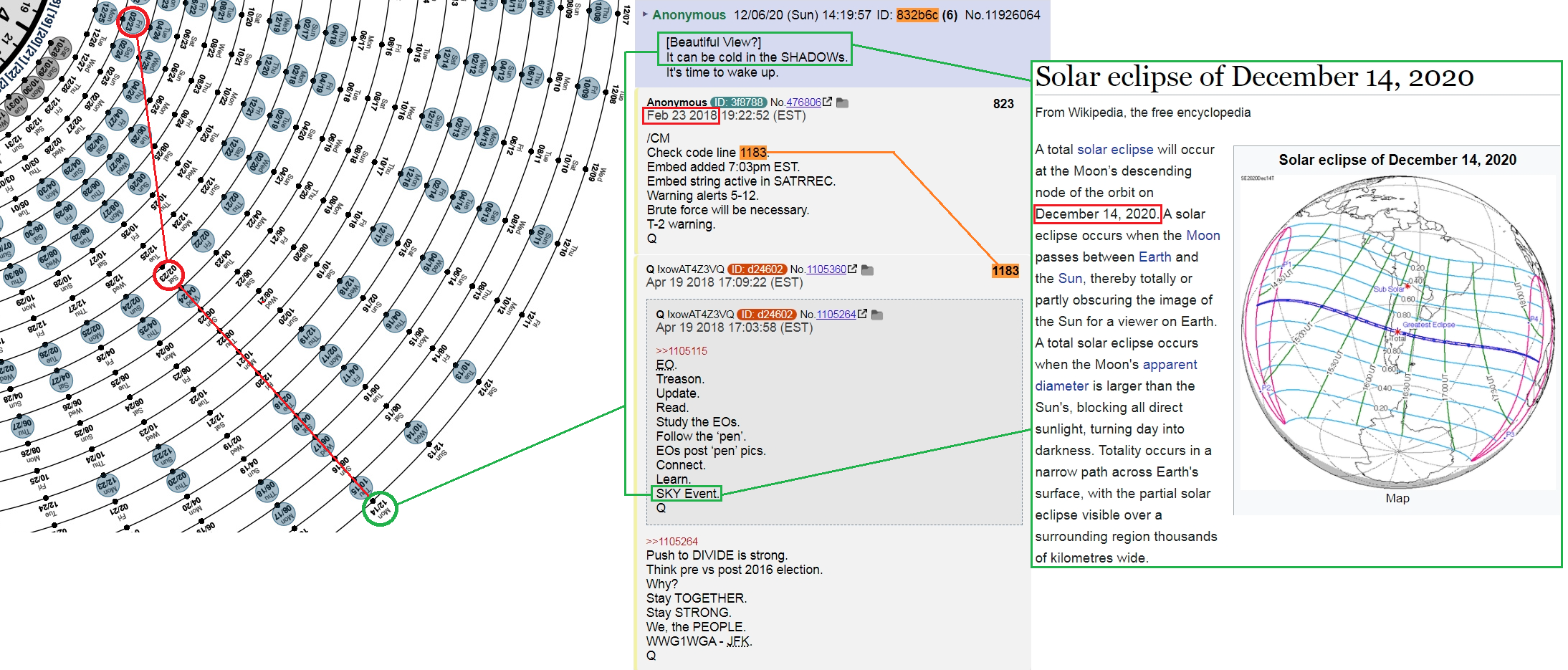Click the line 'Embed string active in SATREC.'
This screenshot has width=1568, height=670.
[x=741, y=181]
